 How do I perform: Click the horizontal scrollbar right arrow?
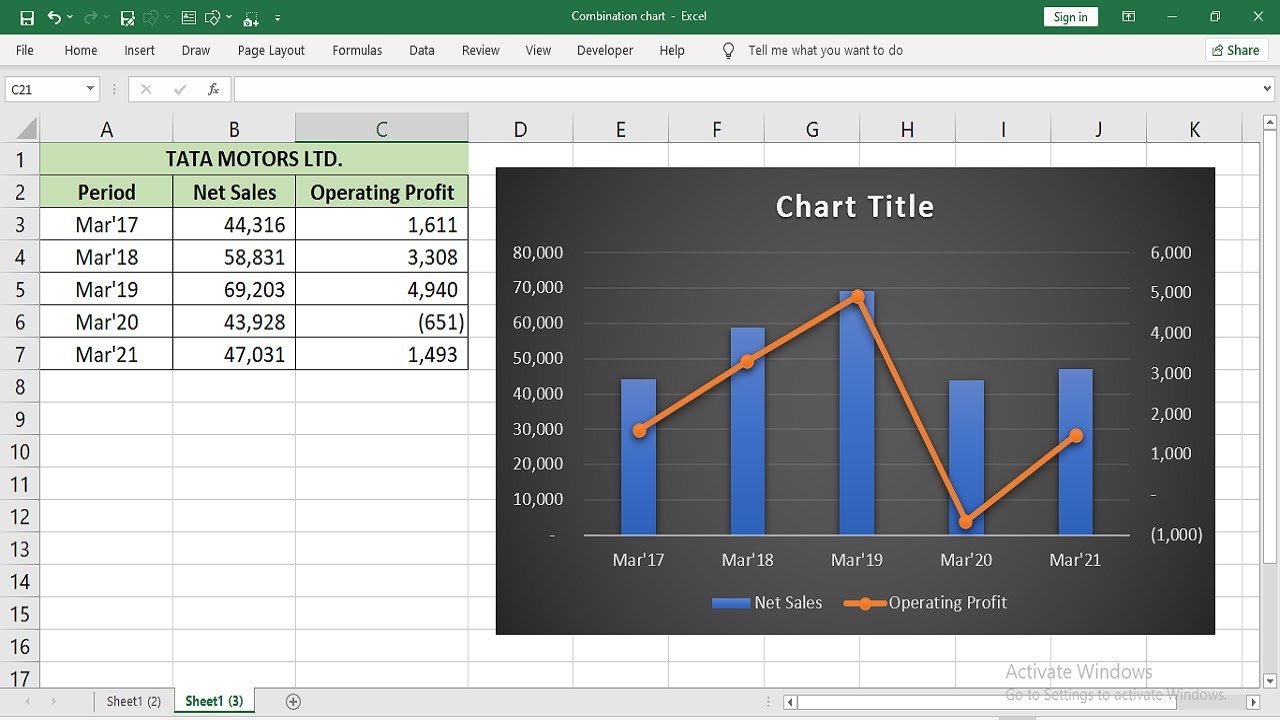click(x=1253, y=703)
